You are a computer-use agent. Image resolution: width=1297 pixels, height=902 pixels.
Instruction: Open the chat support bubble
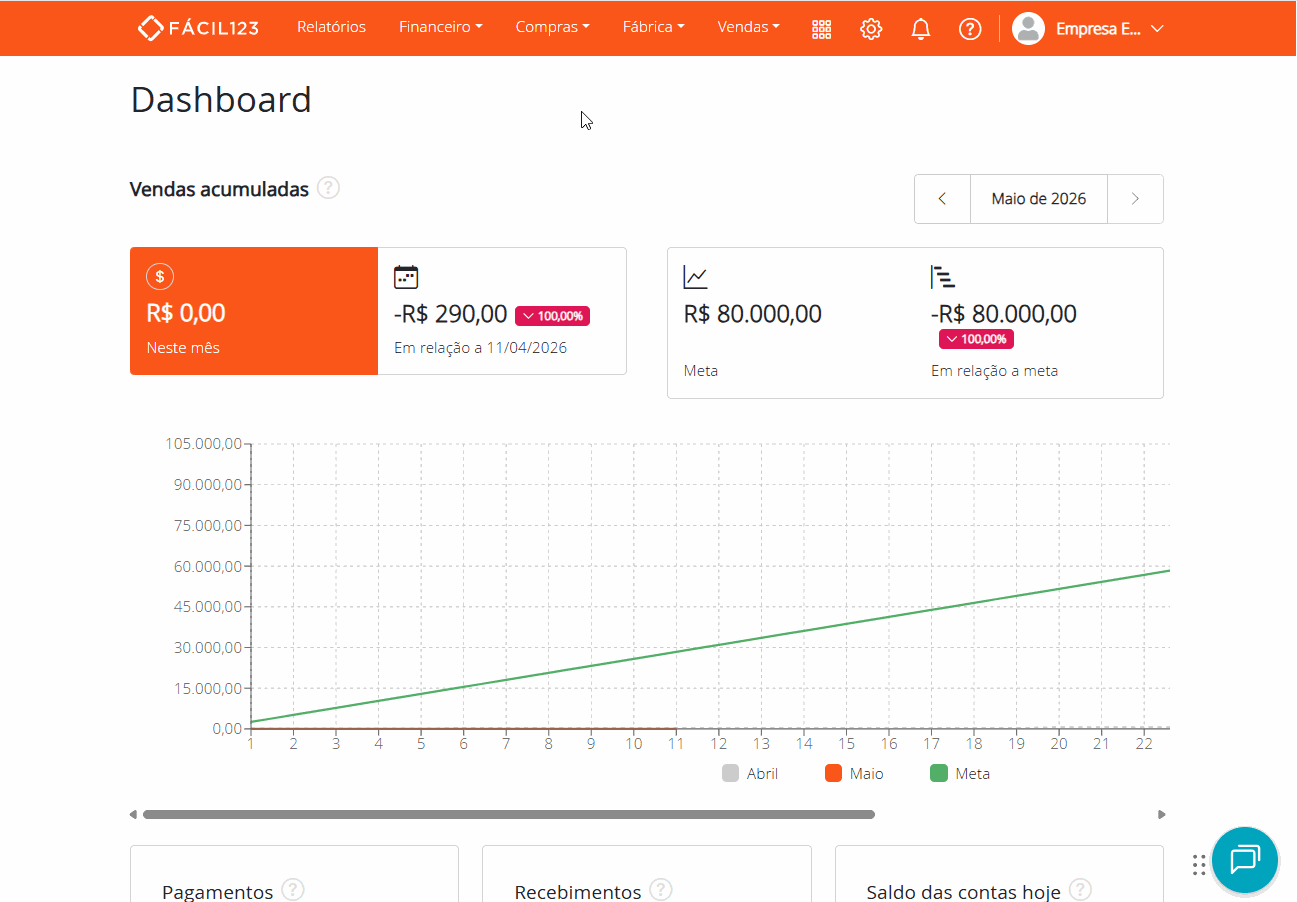[x=1245, y=860]
